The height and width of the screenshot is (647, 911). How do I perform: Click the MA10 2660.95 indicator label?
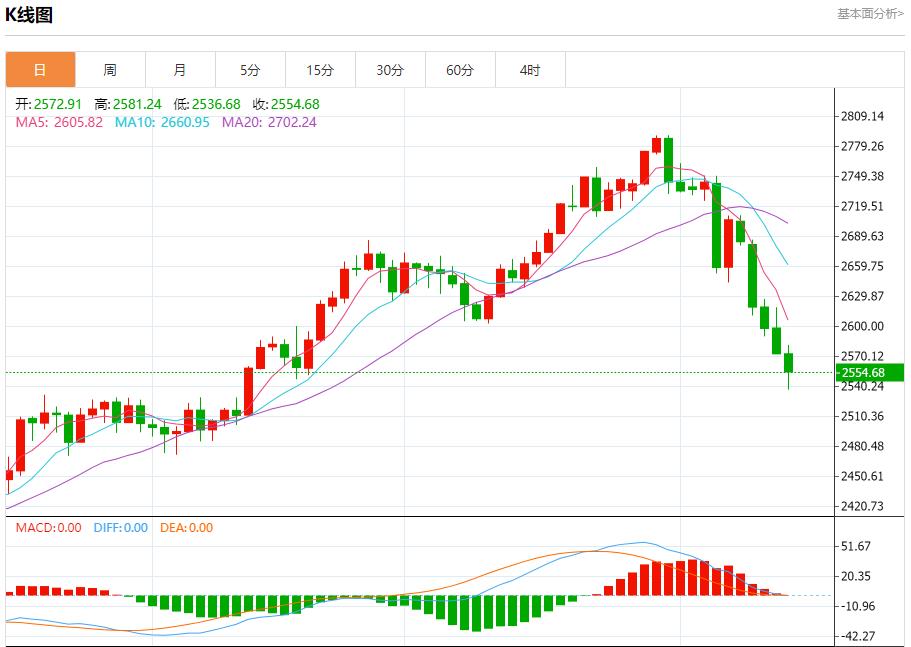point(162,122)
